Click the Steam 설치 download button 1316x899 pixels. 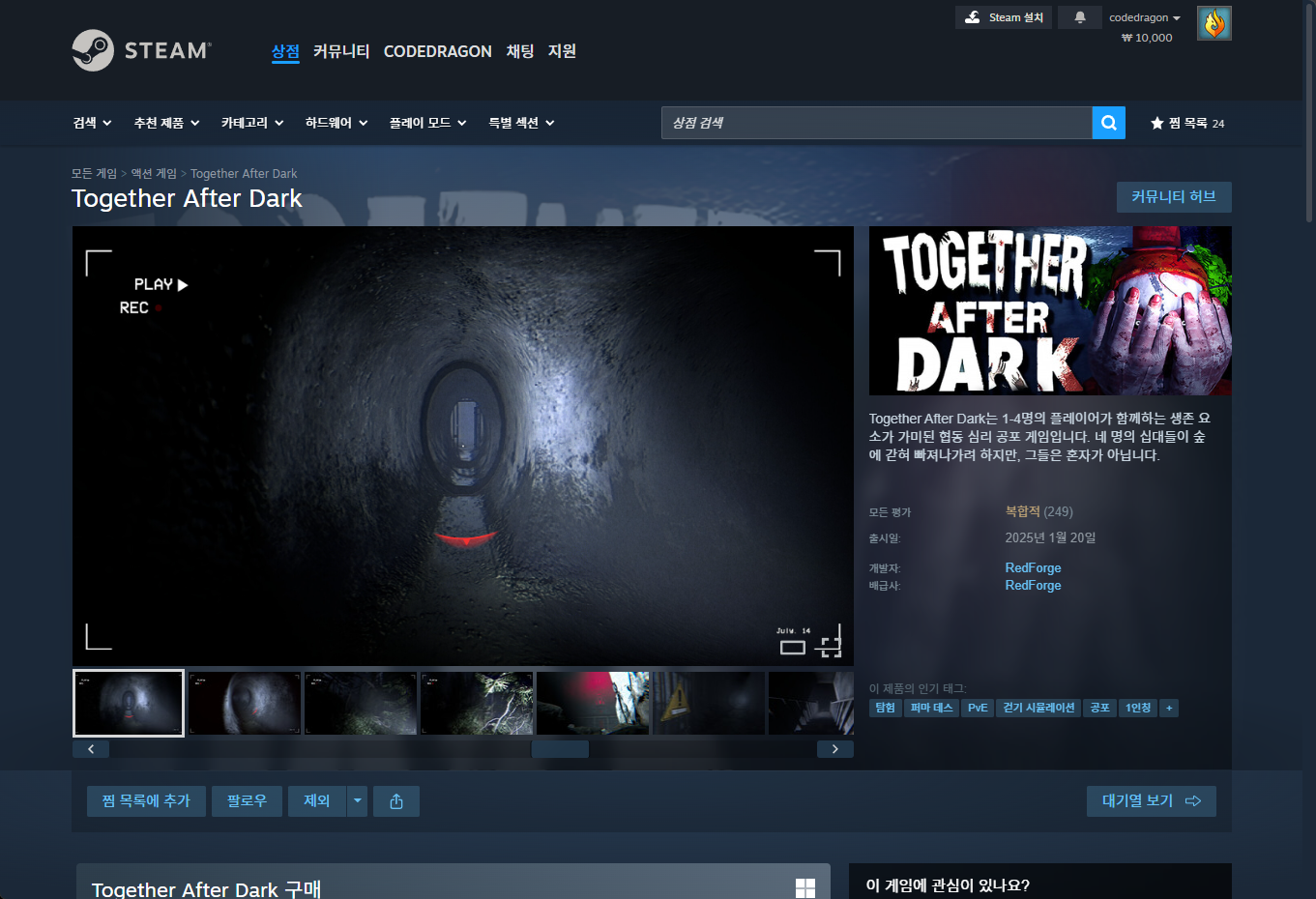pyautogui.click(x=1004, y=17)
